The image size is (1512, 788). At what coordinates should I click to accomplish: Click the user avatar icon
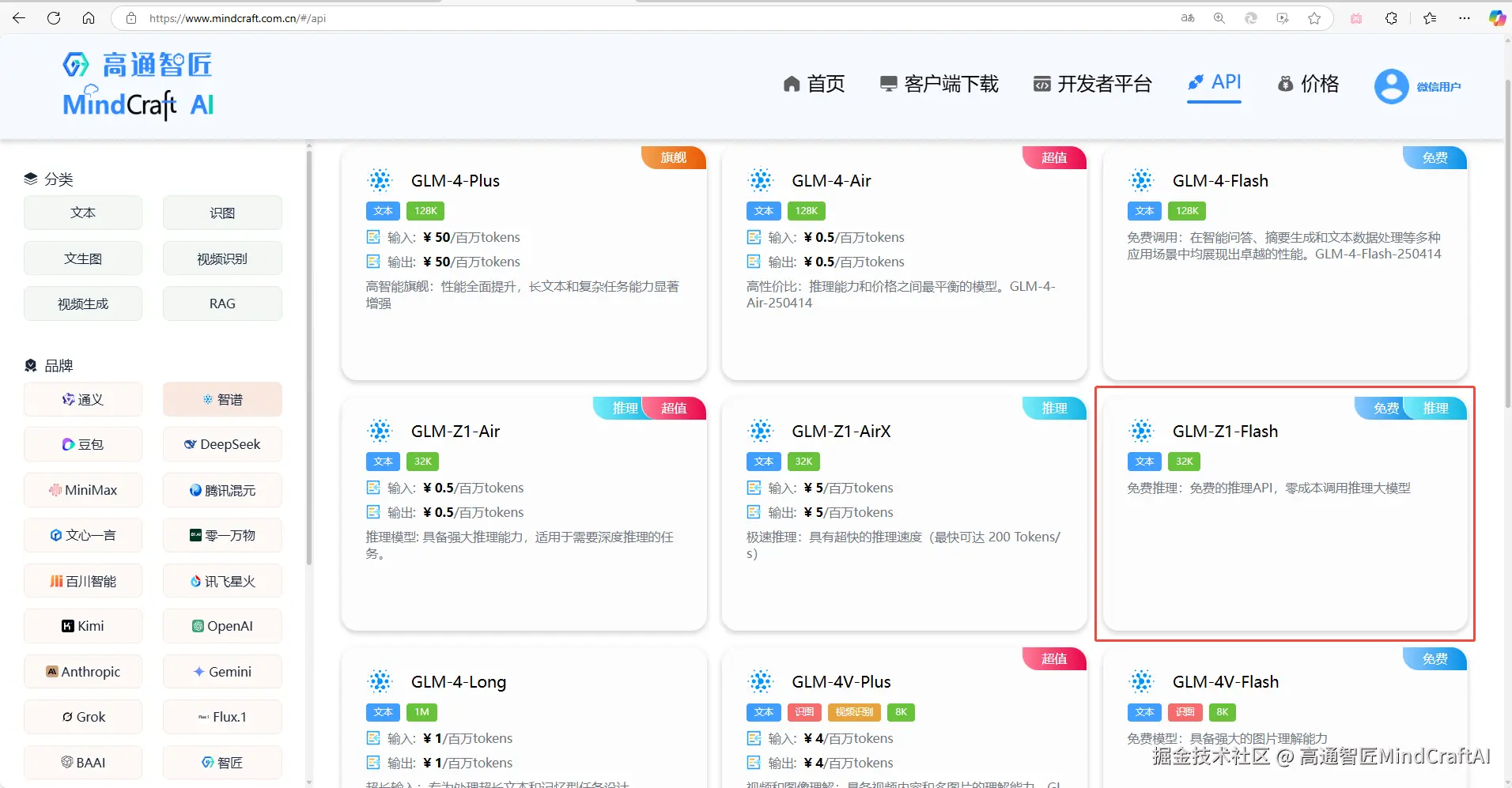point(1391,86)
